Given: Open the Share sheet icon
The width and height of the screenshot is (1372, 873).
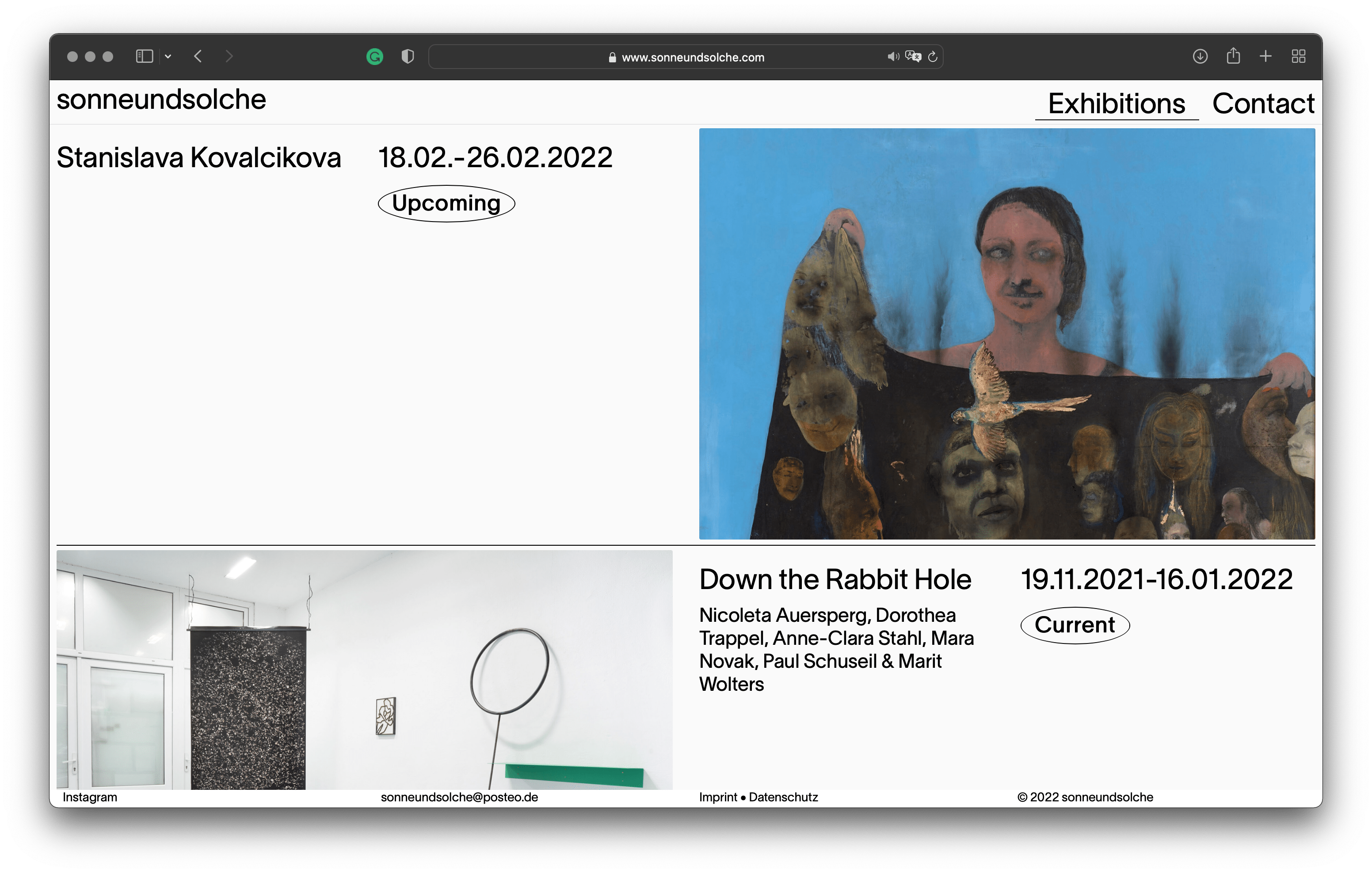Looking at the screenshot, I should (1233, 56).
